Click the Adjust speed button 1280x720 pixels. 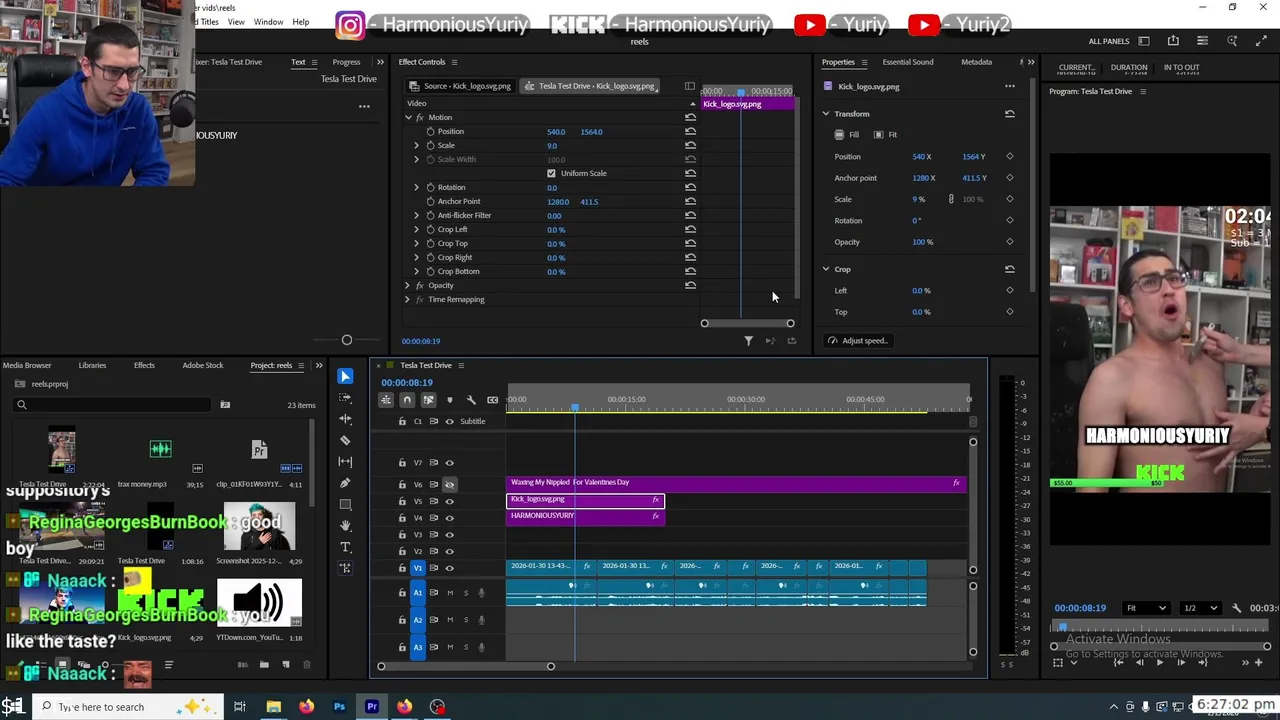point(858,341)
